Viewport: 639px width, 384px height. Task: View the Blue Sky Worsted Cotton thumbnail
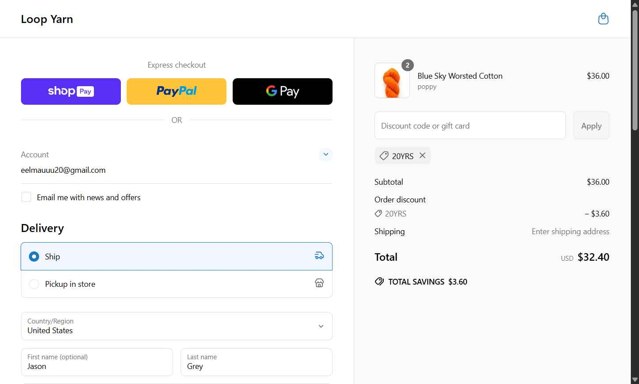(x=392, y=81)
